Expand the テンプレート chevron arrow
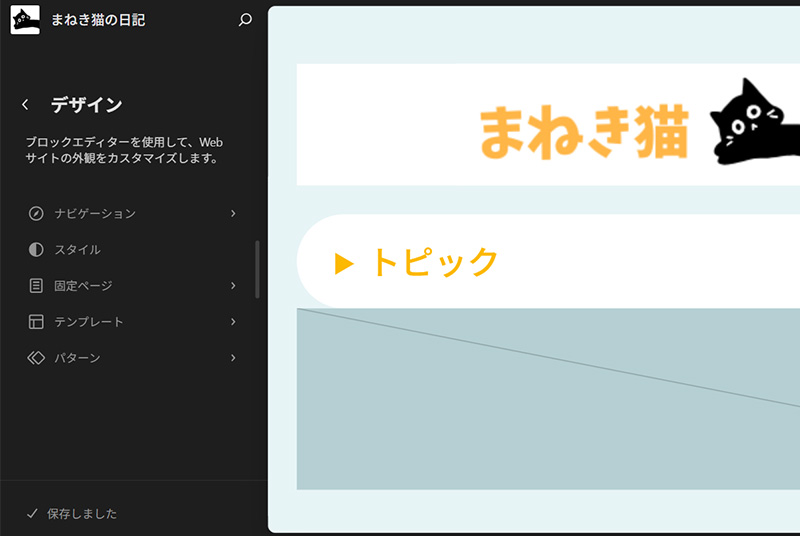 click(233, 322)
